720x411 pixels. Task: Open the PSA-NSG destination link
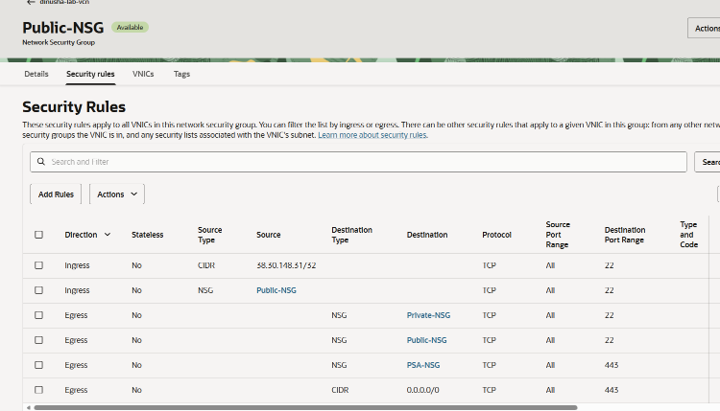(423, 365)
